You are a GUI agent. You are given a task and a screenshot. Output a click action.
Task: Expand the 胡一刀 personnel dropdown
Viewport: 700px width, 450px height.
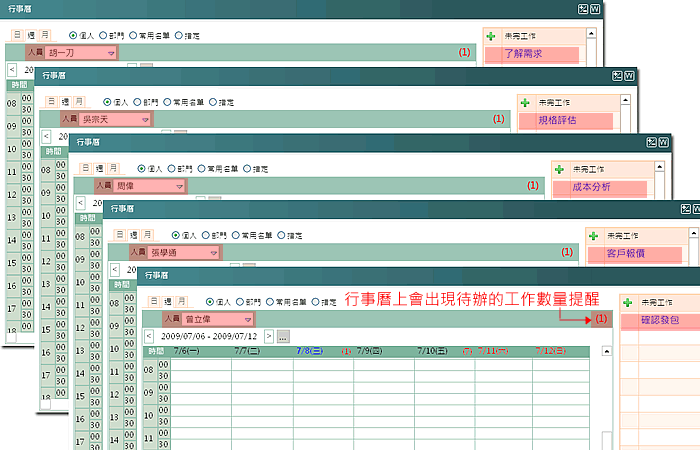click(111, 52)
